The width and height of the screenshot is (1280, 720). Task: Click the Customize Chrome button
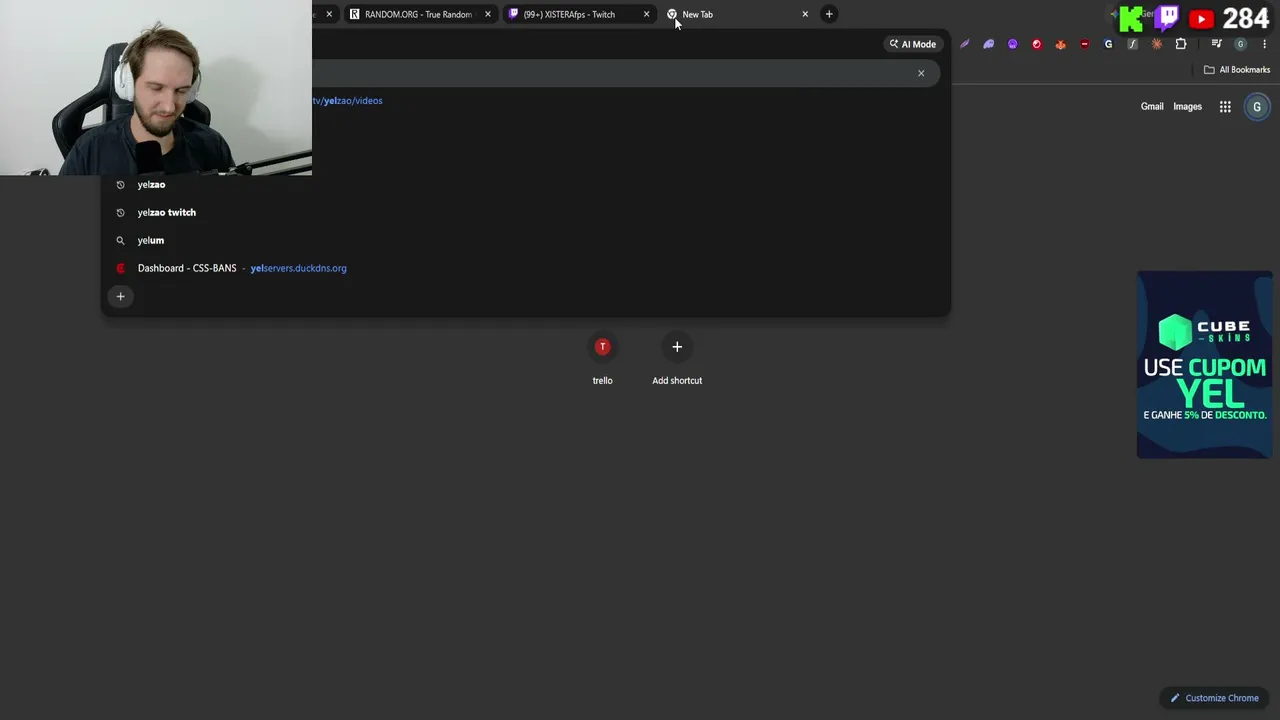pos(1214,698)
